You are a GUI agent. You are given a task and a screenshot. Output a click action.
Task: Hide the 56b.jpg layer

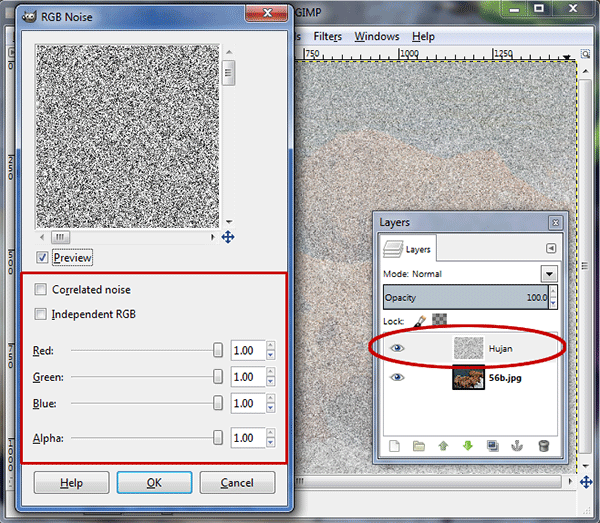(397, 377)
